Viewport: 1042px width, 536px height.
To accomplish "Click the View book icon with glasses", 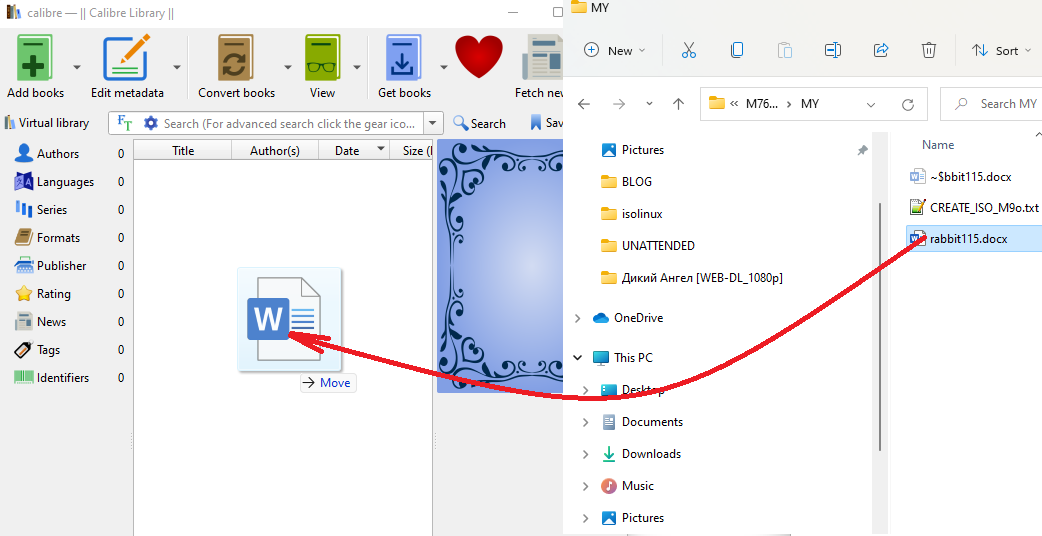I will (x=322, y=58).
